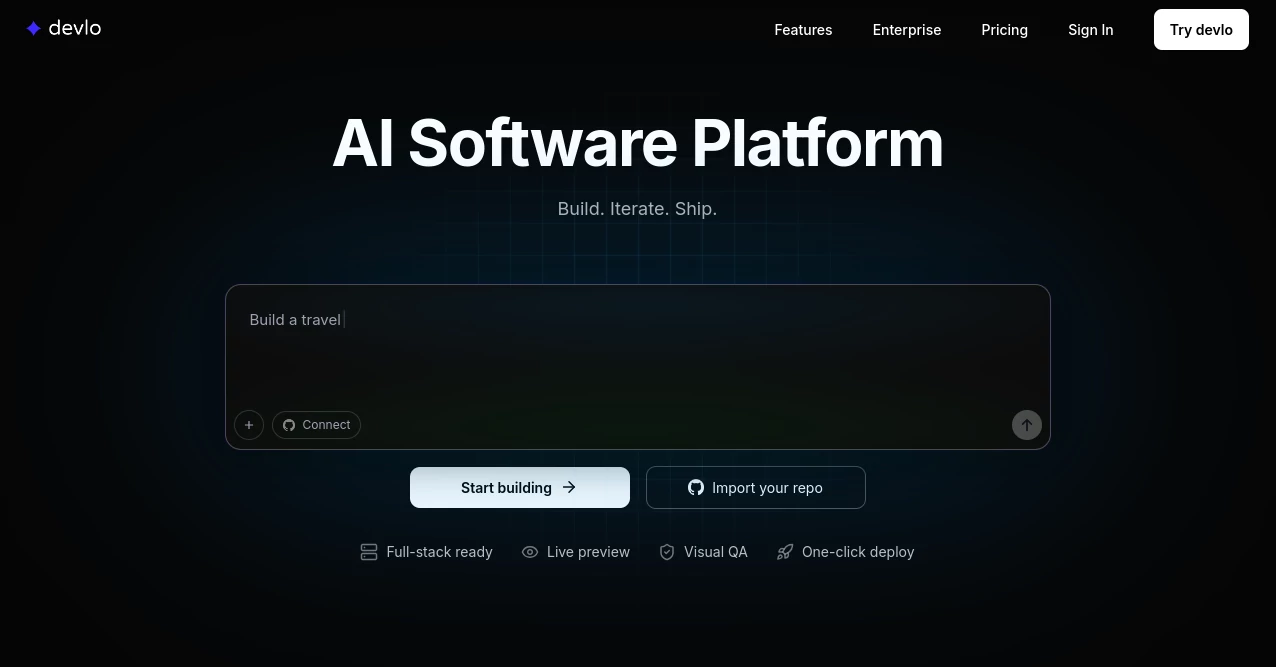Navigate to the Enterprise section
This screenshot has height=667, width=1276.
(x=906, y=30)
